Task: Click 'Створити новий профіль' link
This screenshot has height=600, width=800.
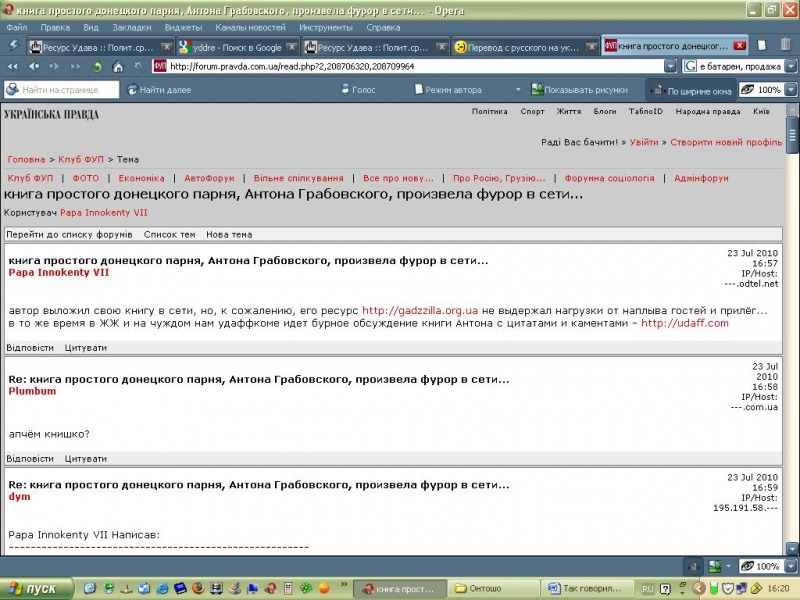Action: coord(726,143)
